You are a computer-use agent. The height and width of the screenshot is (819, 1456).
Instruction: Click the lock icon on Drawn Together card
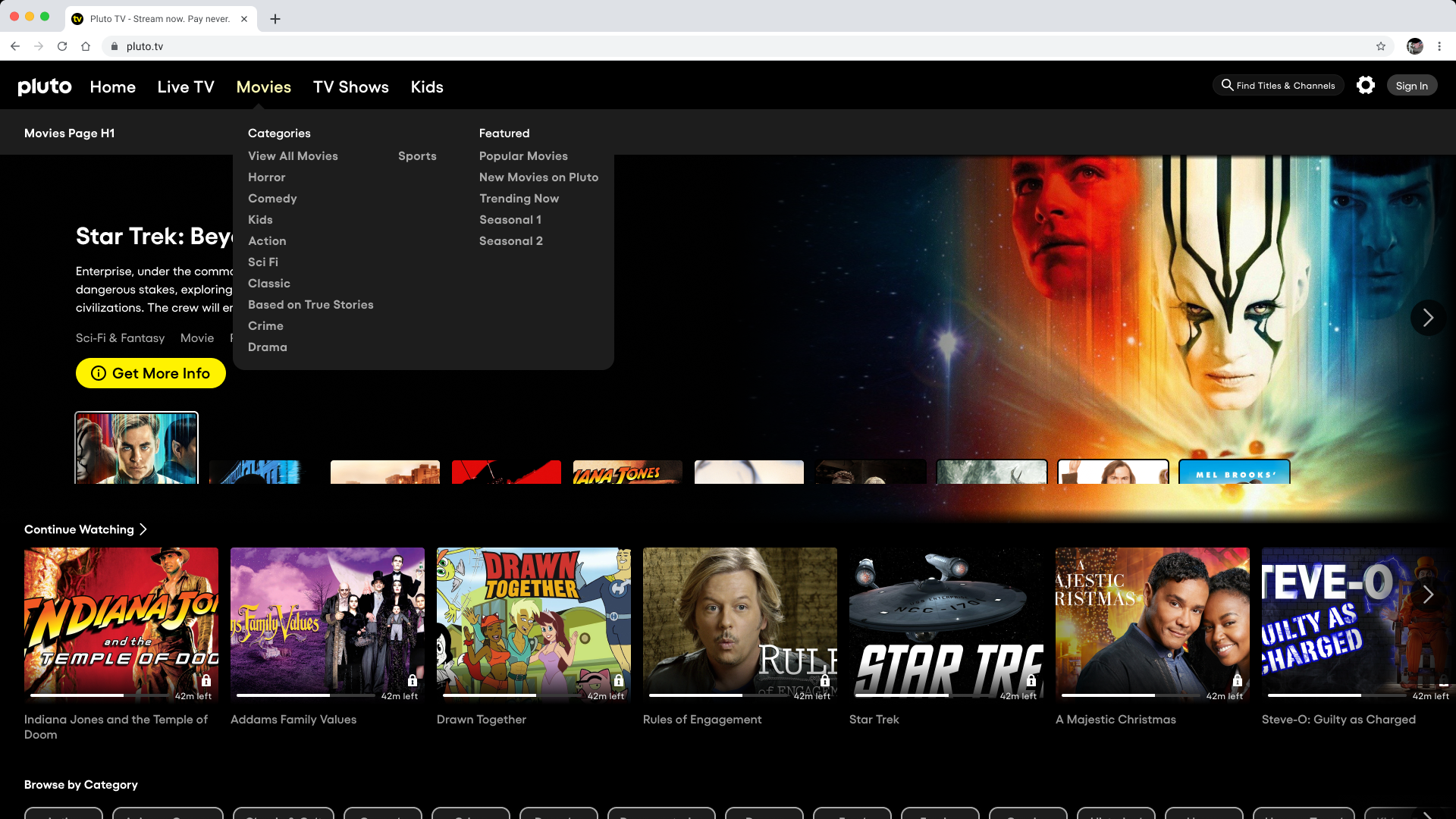pyautogui.click(x=619, y=680)
